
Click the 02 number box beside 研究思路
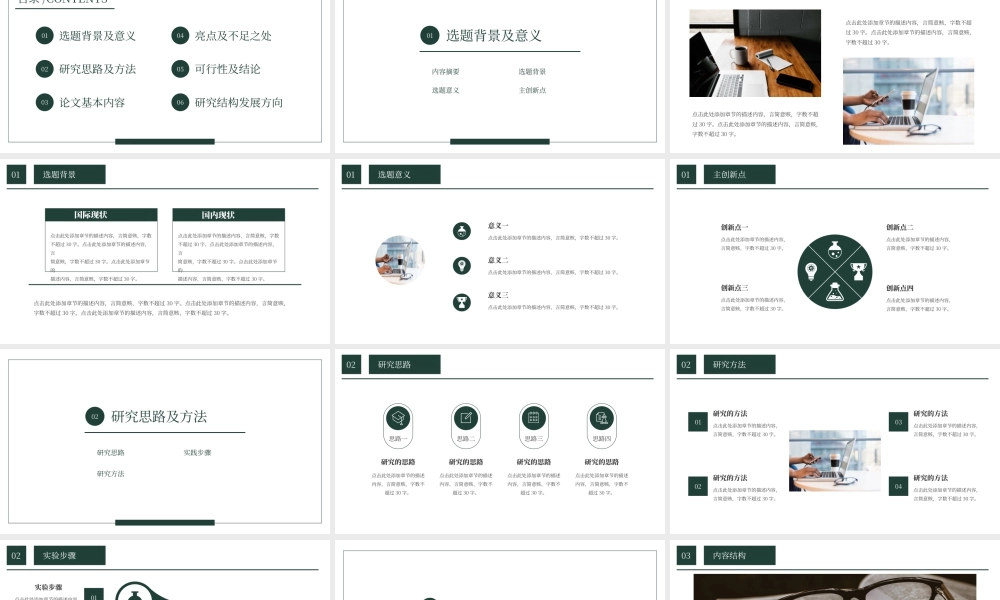[351, 365]
